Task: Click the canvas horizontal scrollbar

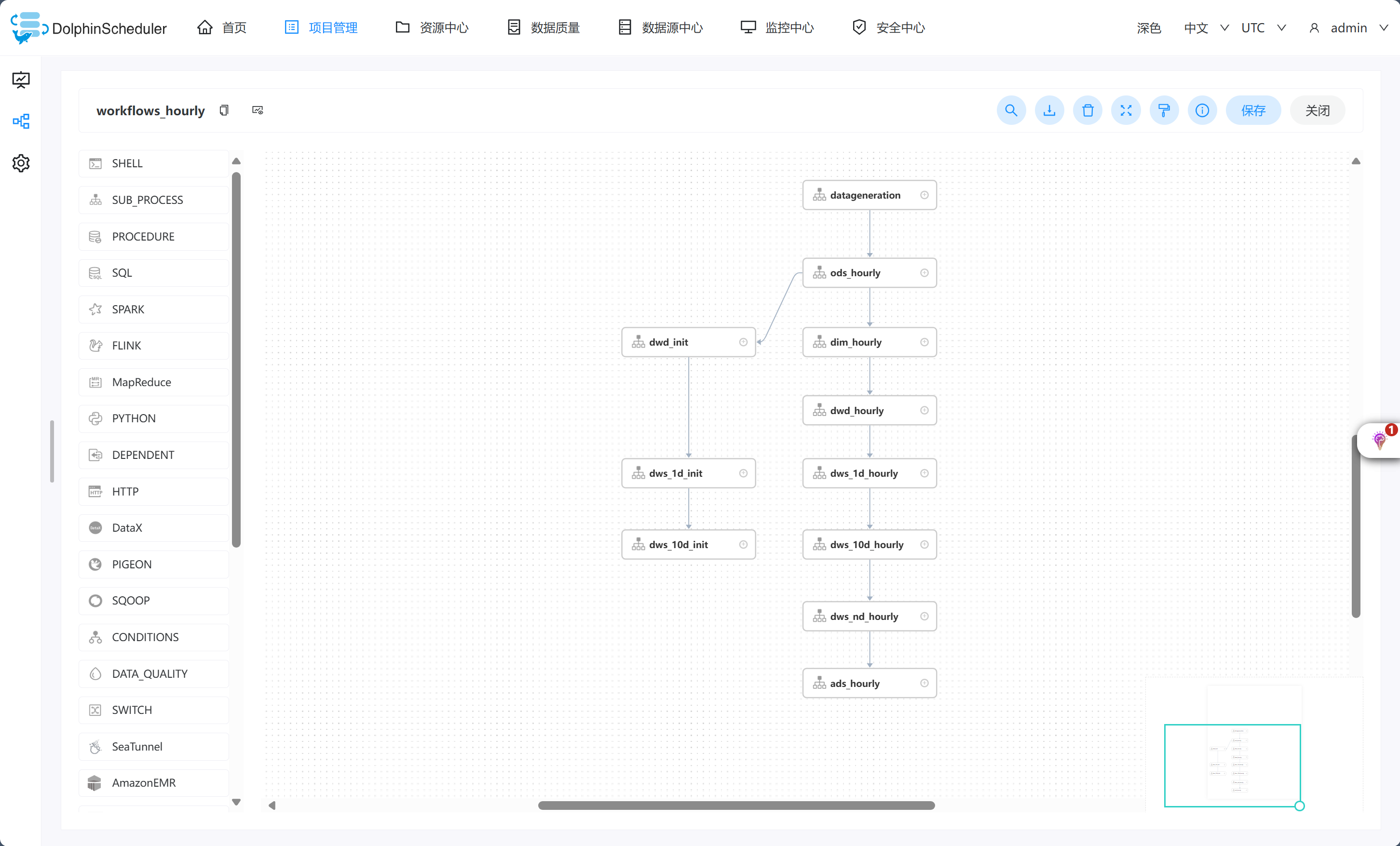Action: (x=736, y=805)
